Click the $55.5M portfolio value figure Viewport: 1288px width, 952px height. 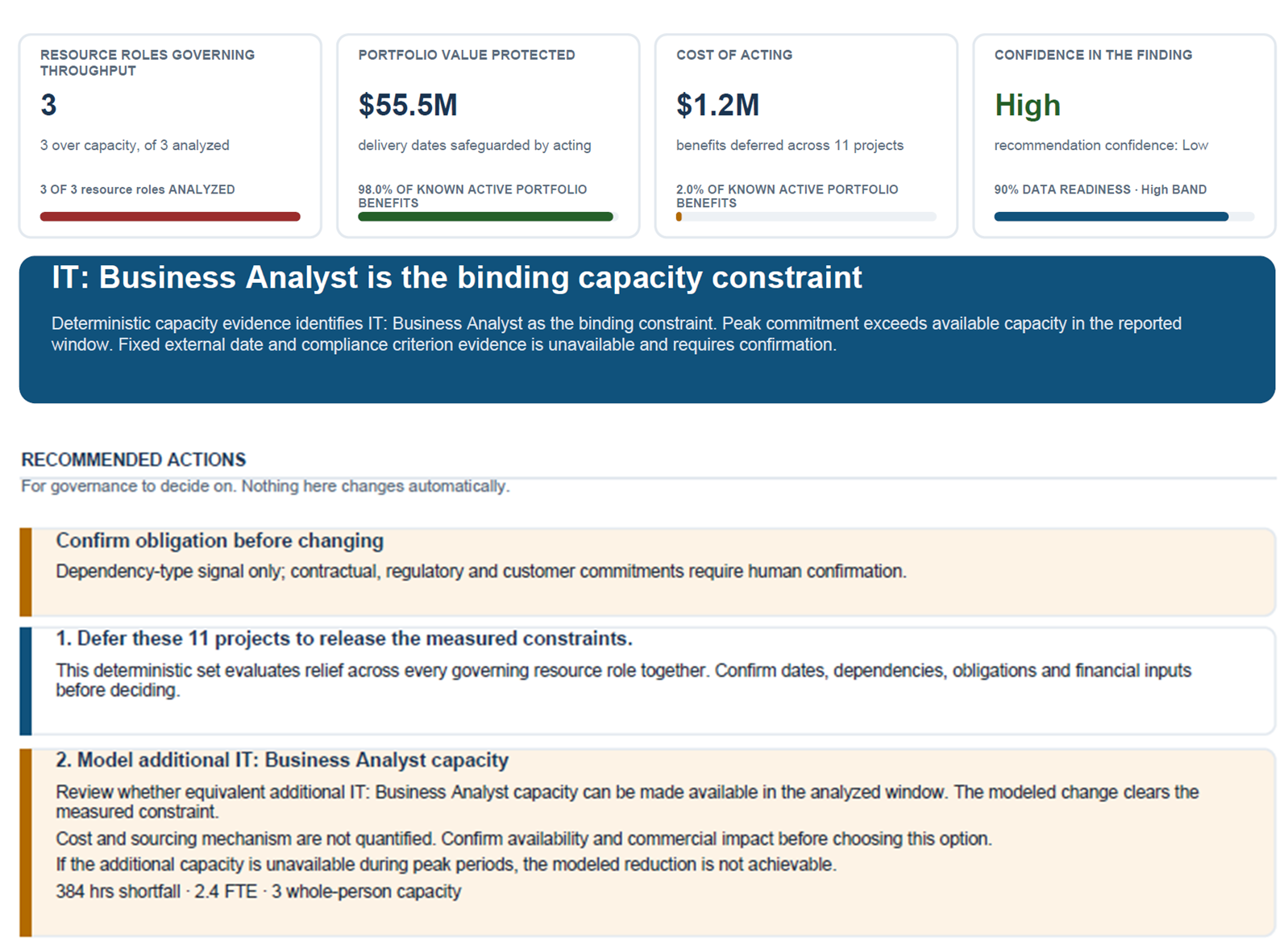[408, 105]
